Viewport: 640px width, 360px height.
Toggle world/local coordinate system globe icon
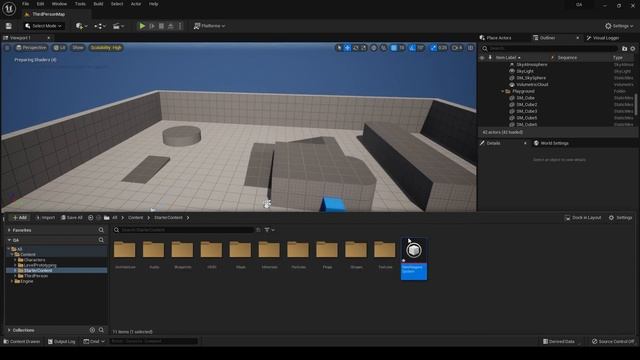[374, 48]
